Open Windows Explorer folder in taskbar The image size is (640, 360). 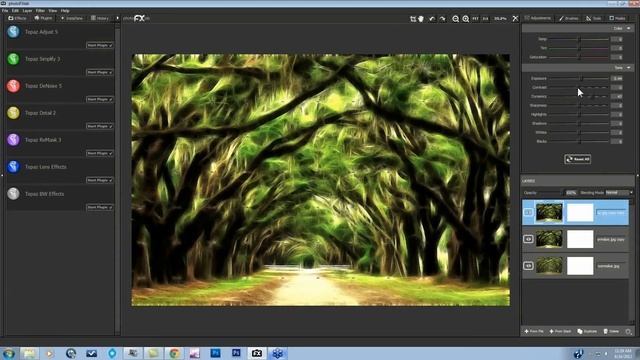pos(29,353)
